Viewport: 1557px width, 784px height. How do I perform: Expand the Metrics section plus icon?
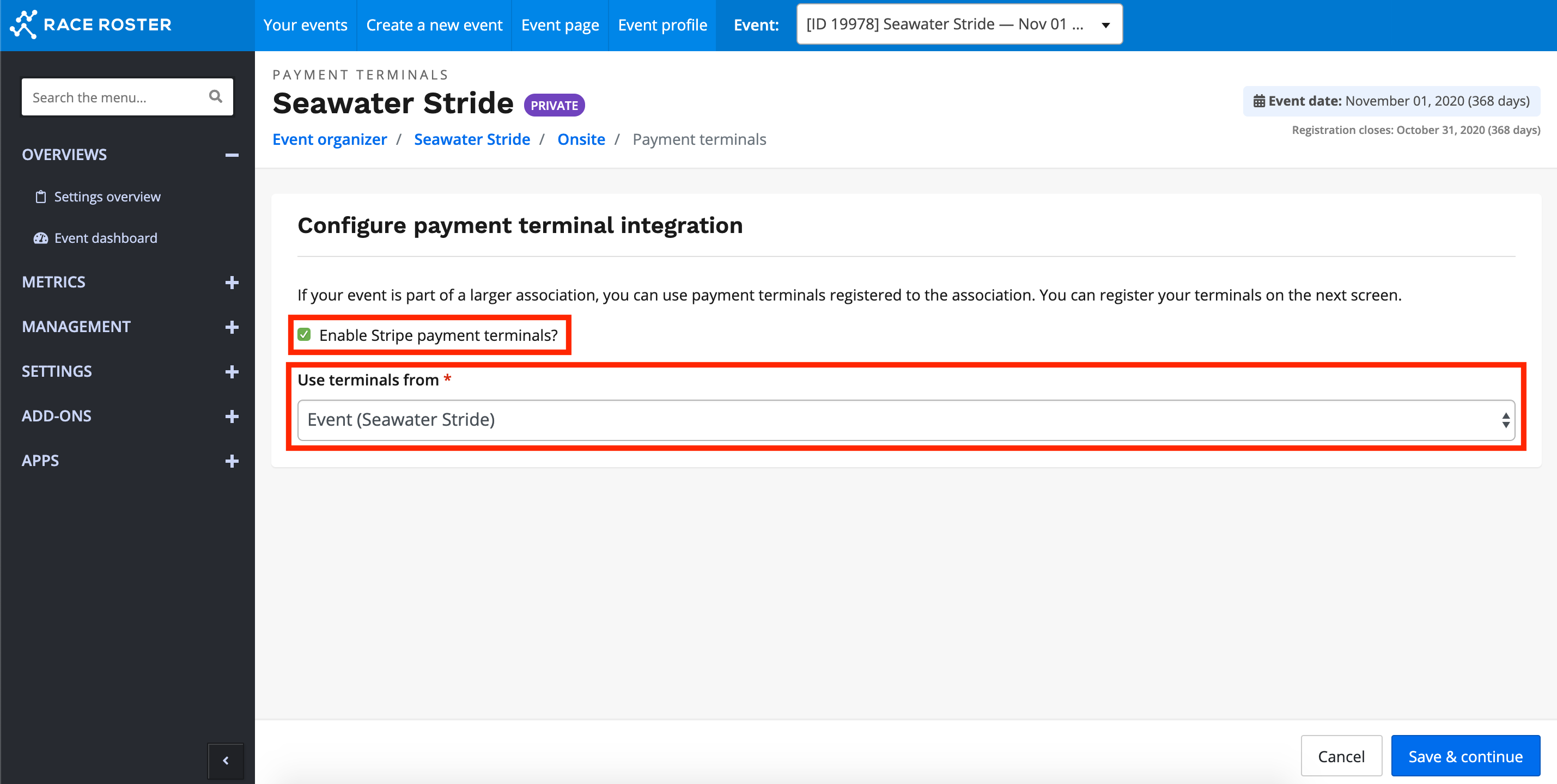click(x=232, y=283)
